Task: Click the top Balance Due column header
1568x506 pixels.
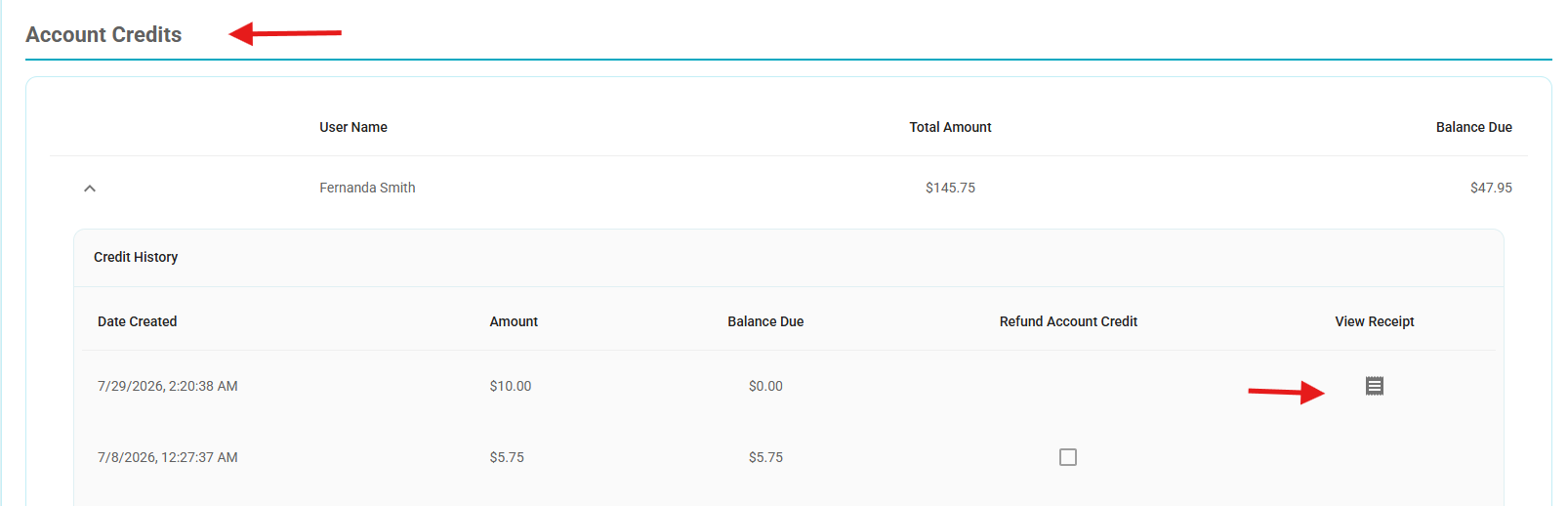Action: point(1473,127)
